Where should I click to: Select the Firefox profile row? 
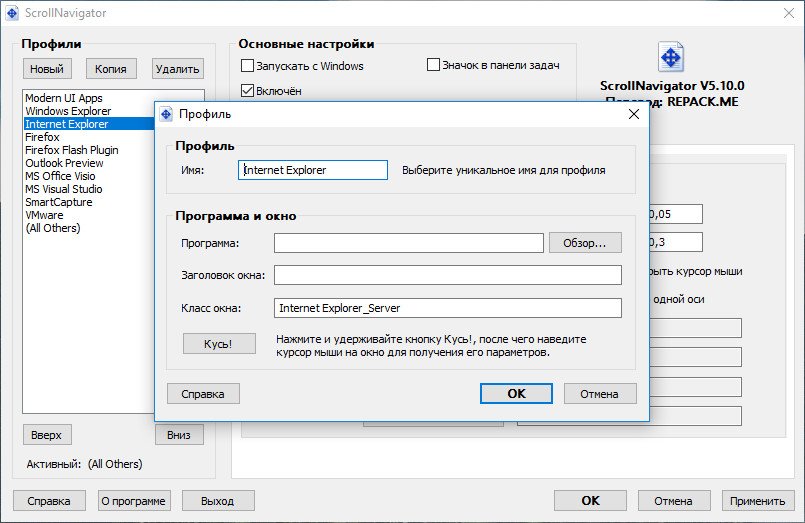coord(89,137)
